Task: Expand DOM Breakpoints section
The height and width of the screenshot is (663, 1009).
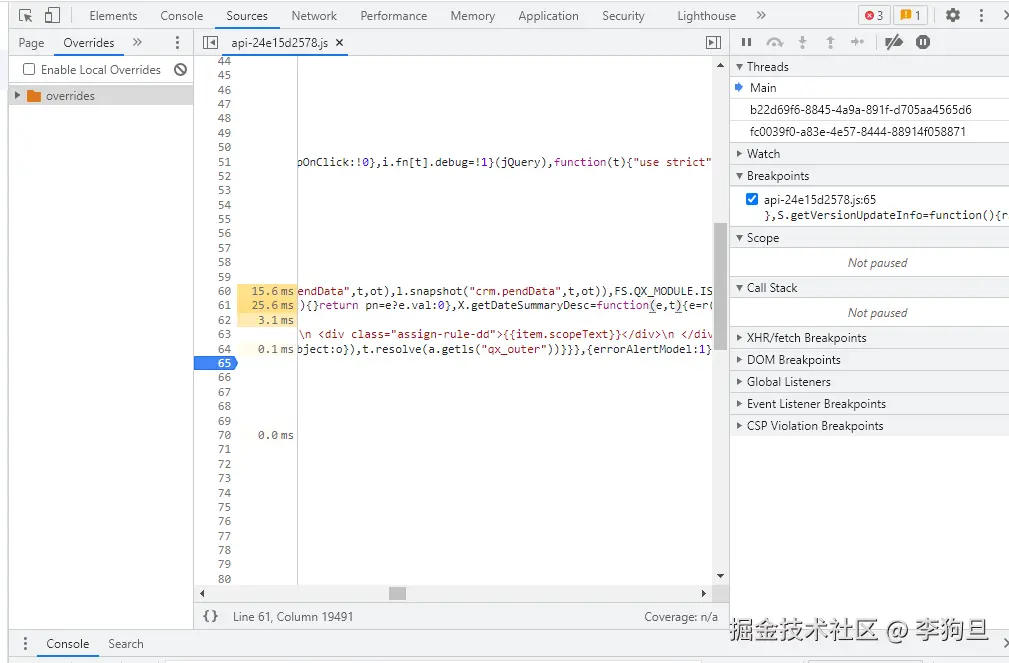Action: (739, 360)
